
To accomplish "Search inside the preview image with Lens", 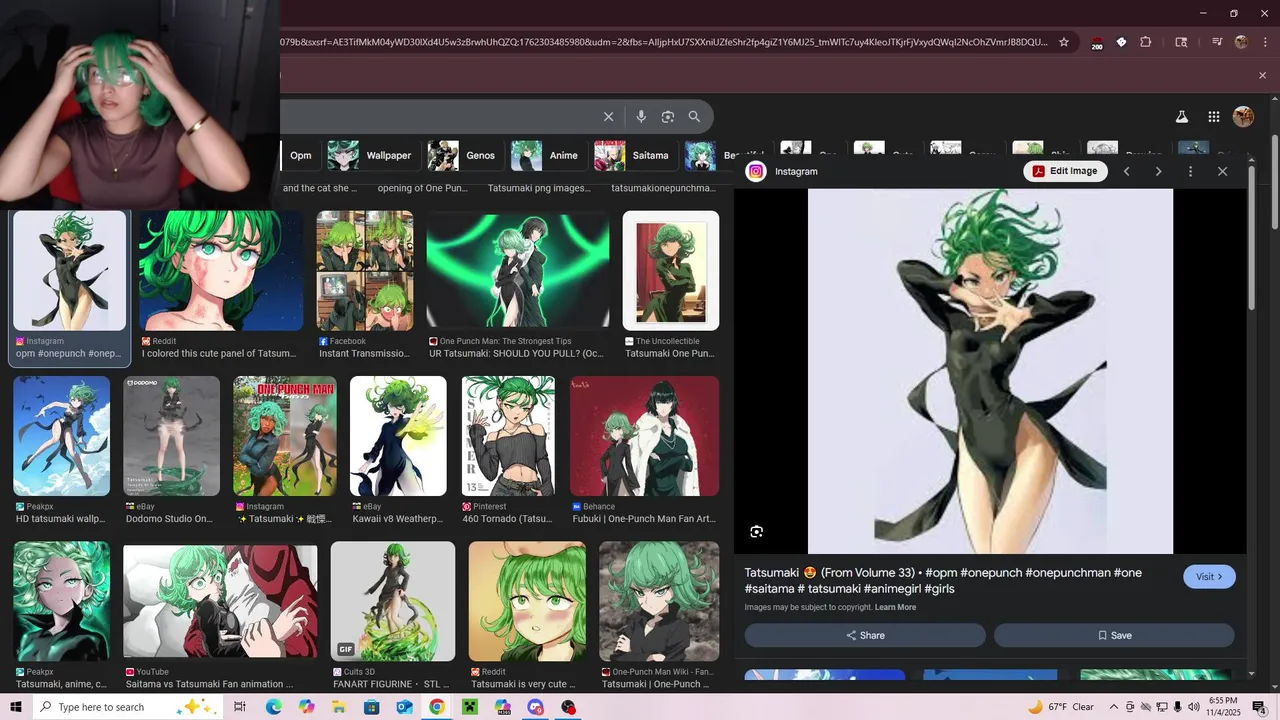I will (757, 532).
